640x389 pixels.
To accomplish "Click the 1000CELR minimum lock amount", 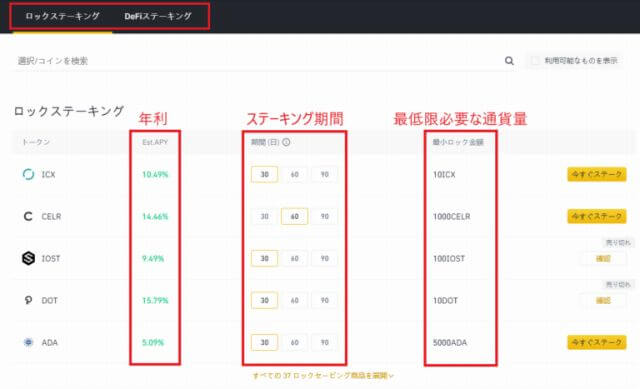I will coord(451,216).
